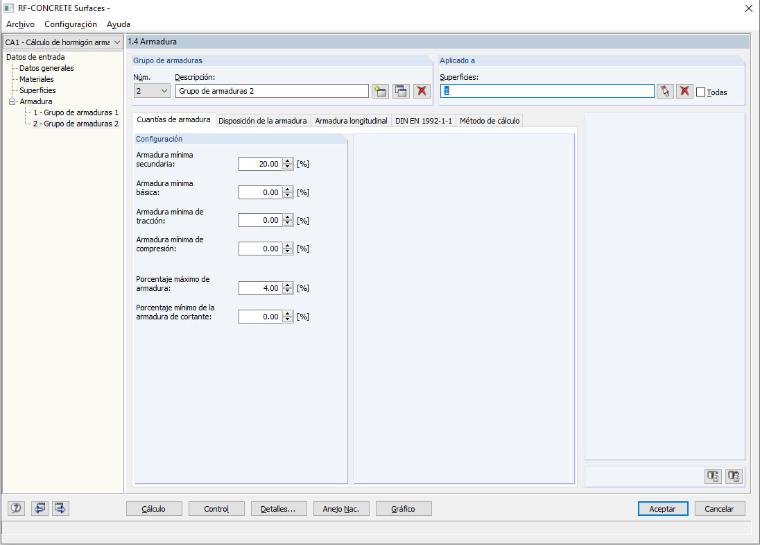
Task: Select Superficies in the tree
Action: [x=37, y=90]
